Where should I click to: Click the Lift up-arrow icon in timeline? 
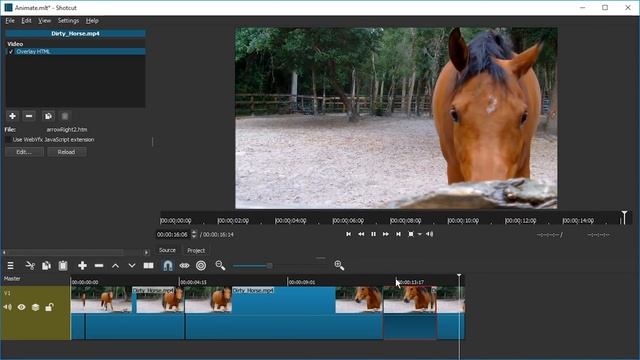pos(116,266)
